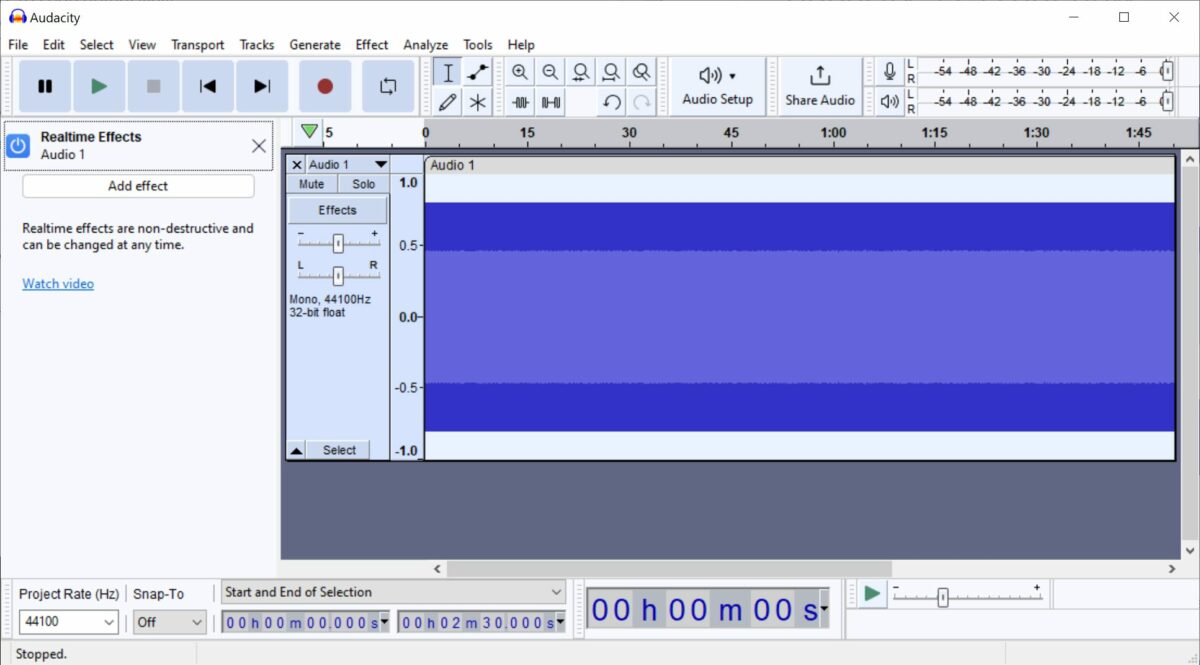
Task: Click the Undo icon
Action: pos(612,101)
